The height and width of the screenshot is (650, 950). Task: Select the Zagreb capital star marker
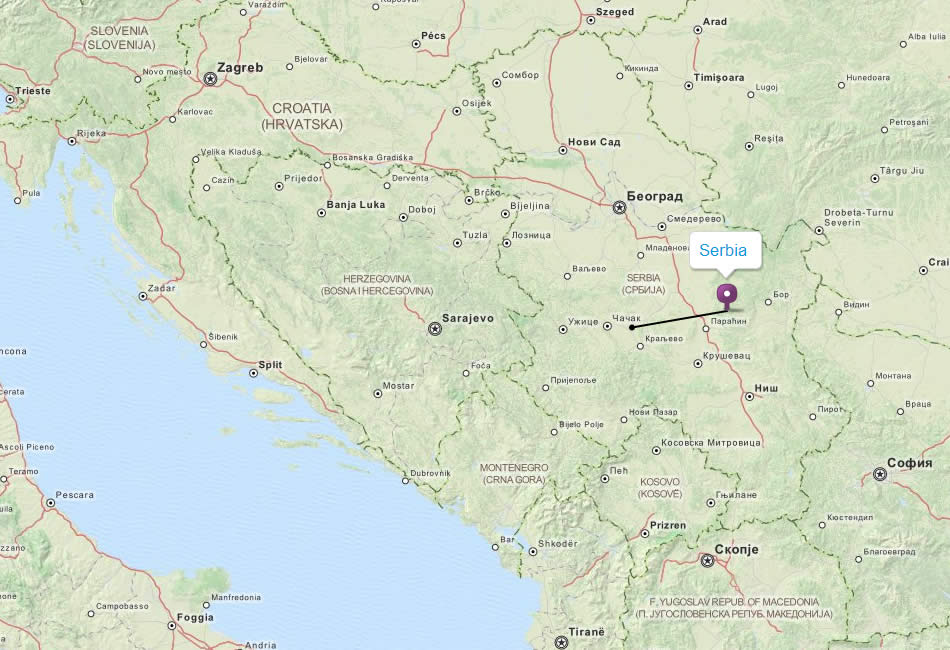coord(210,79)
